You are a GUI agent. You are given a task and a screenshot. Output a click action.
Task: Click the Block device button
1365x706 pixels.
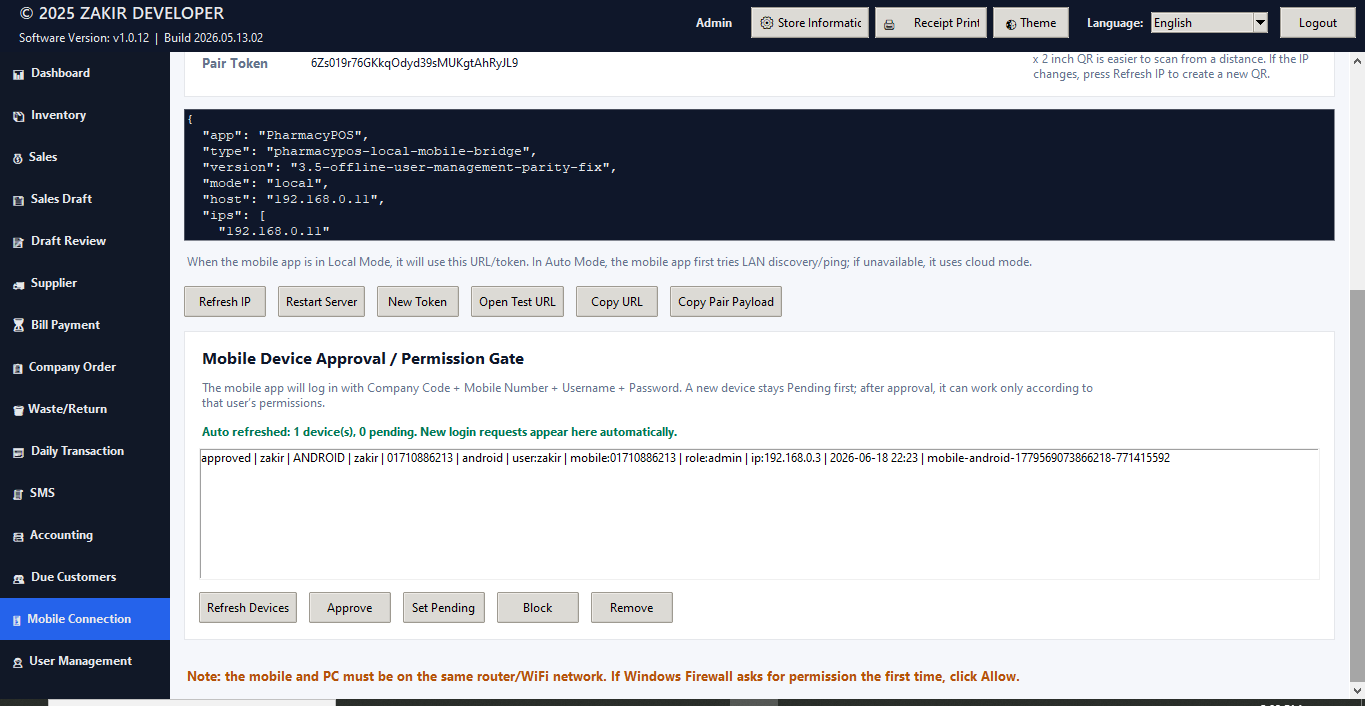538,608
